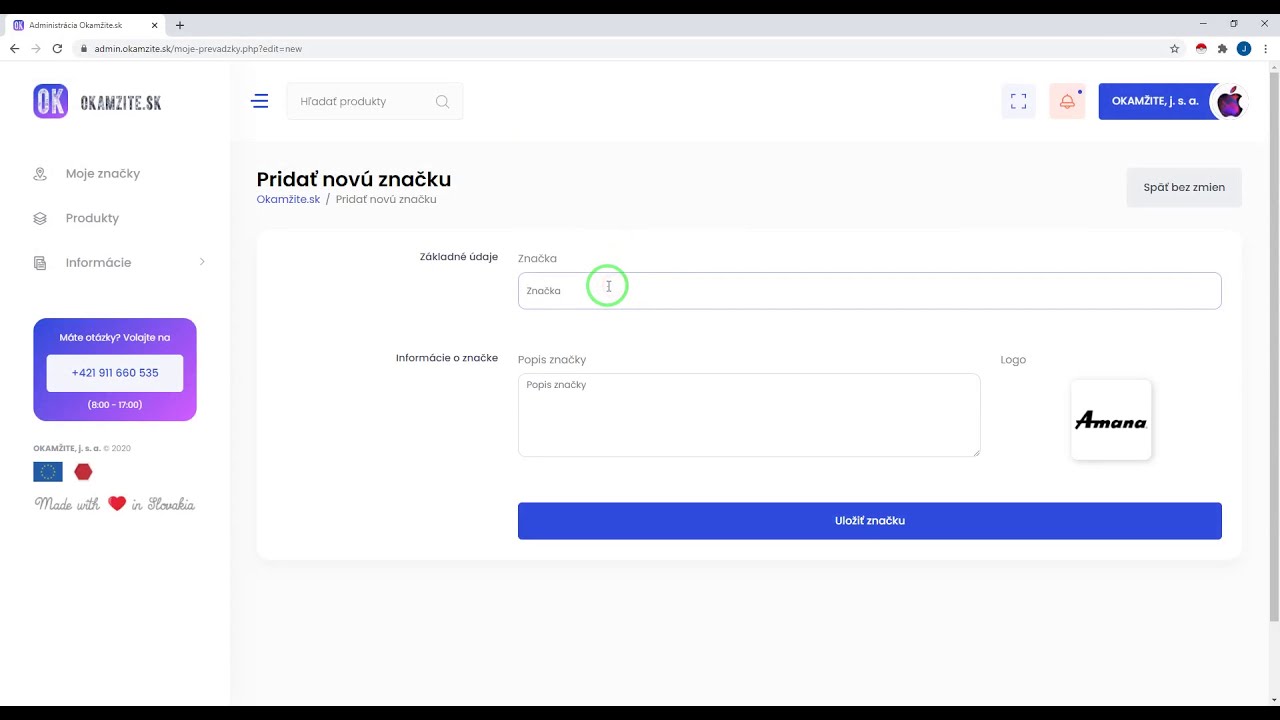Open Chrome profile avatar J
This screenshot has width=1280, height=720.
(x=1244, y=48)
